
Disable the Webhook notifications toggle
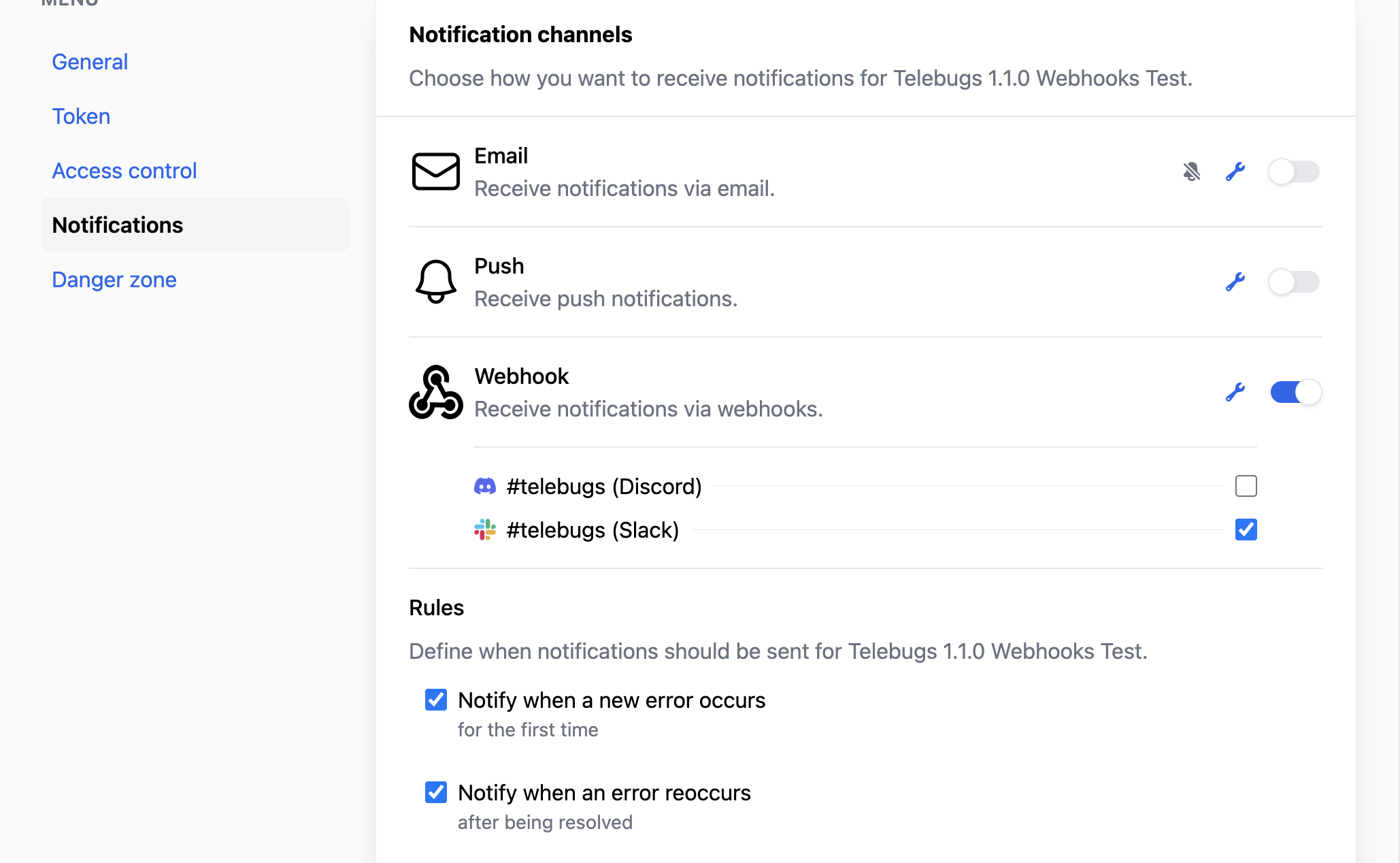1295,391
